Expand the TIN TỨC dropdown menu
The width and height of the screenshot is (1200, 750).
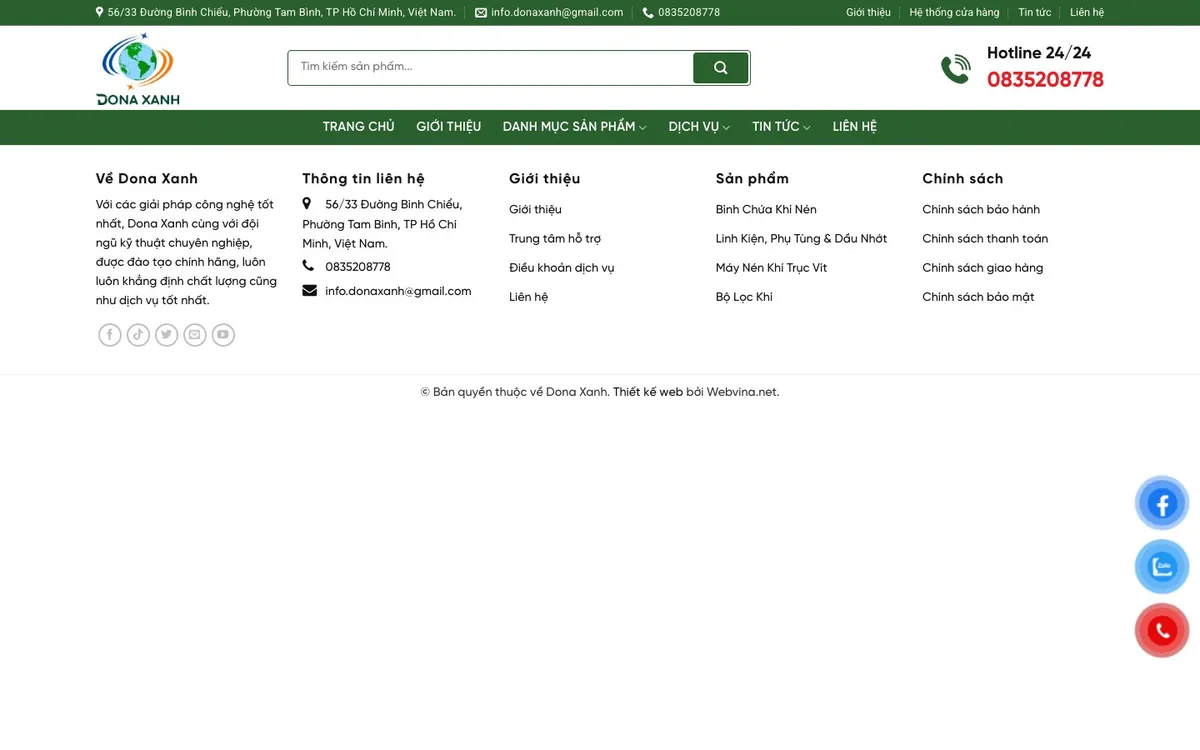[x=781, y=127]
